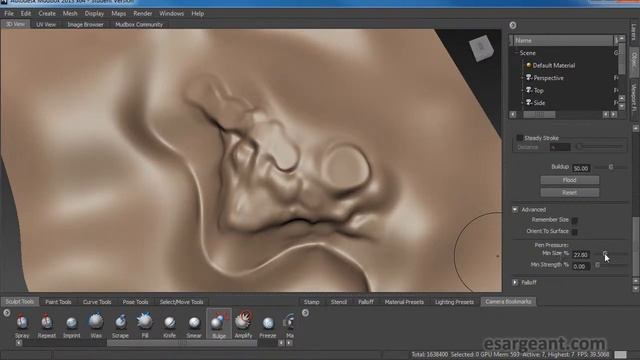640x360 pixels.
Task: Open the Help menu
Action: tap(198, 13)
